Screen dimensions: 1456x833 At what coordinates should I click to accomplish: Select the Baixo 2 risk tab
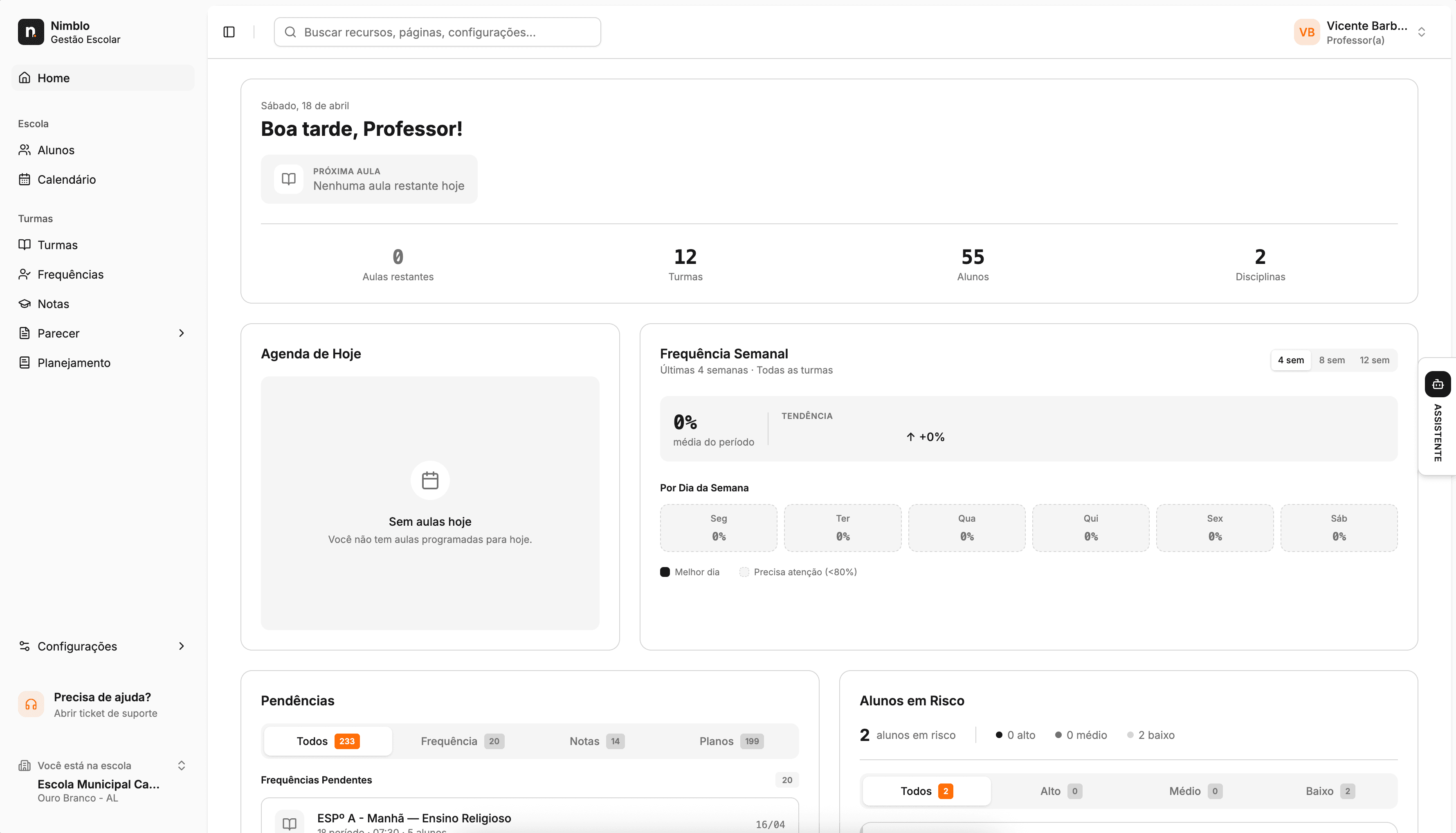click(x=1330, y=791)
